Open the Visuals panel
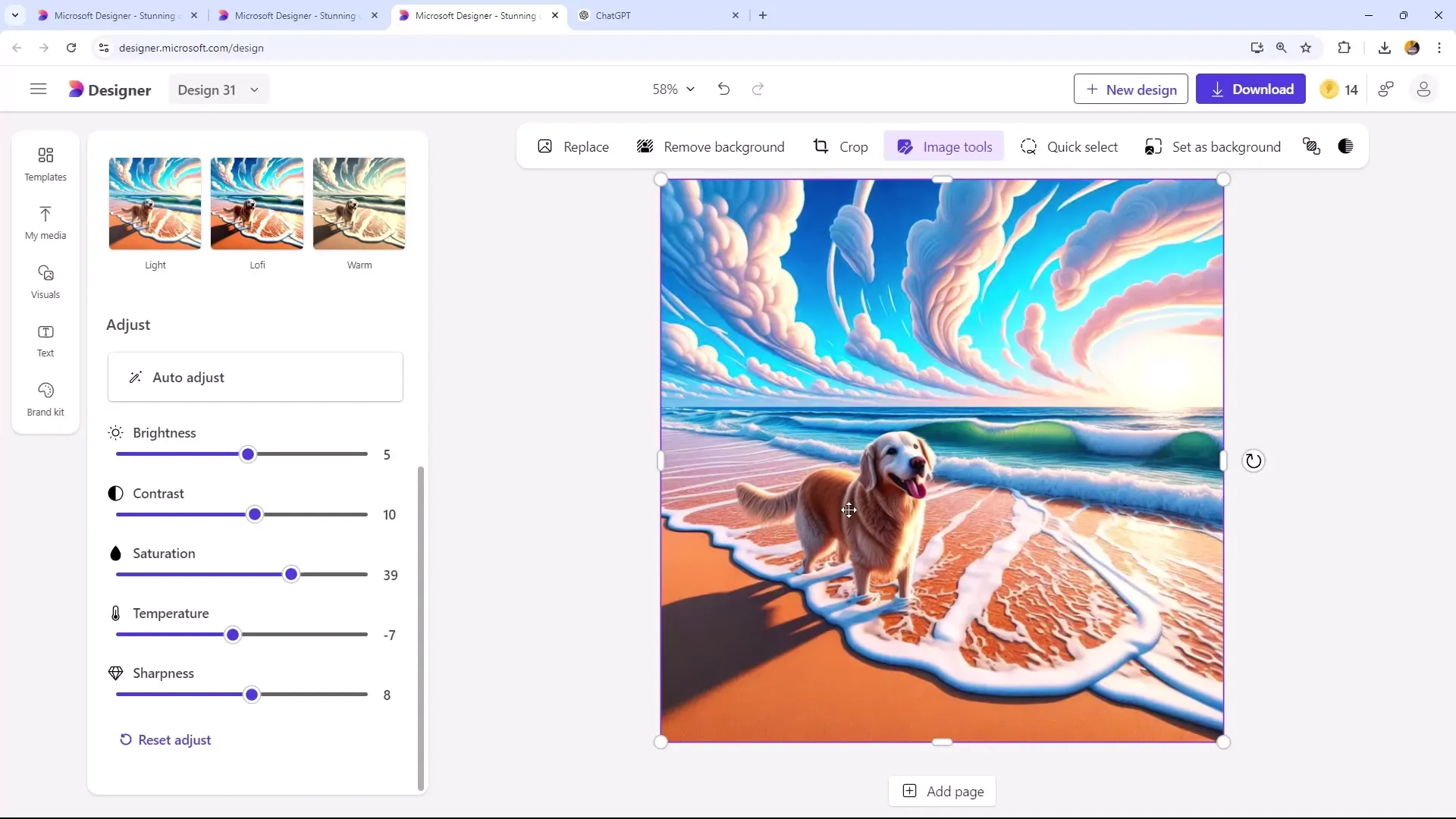1456x819 pixels. [x=45, y=281]
